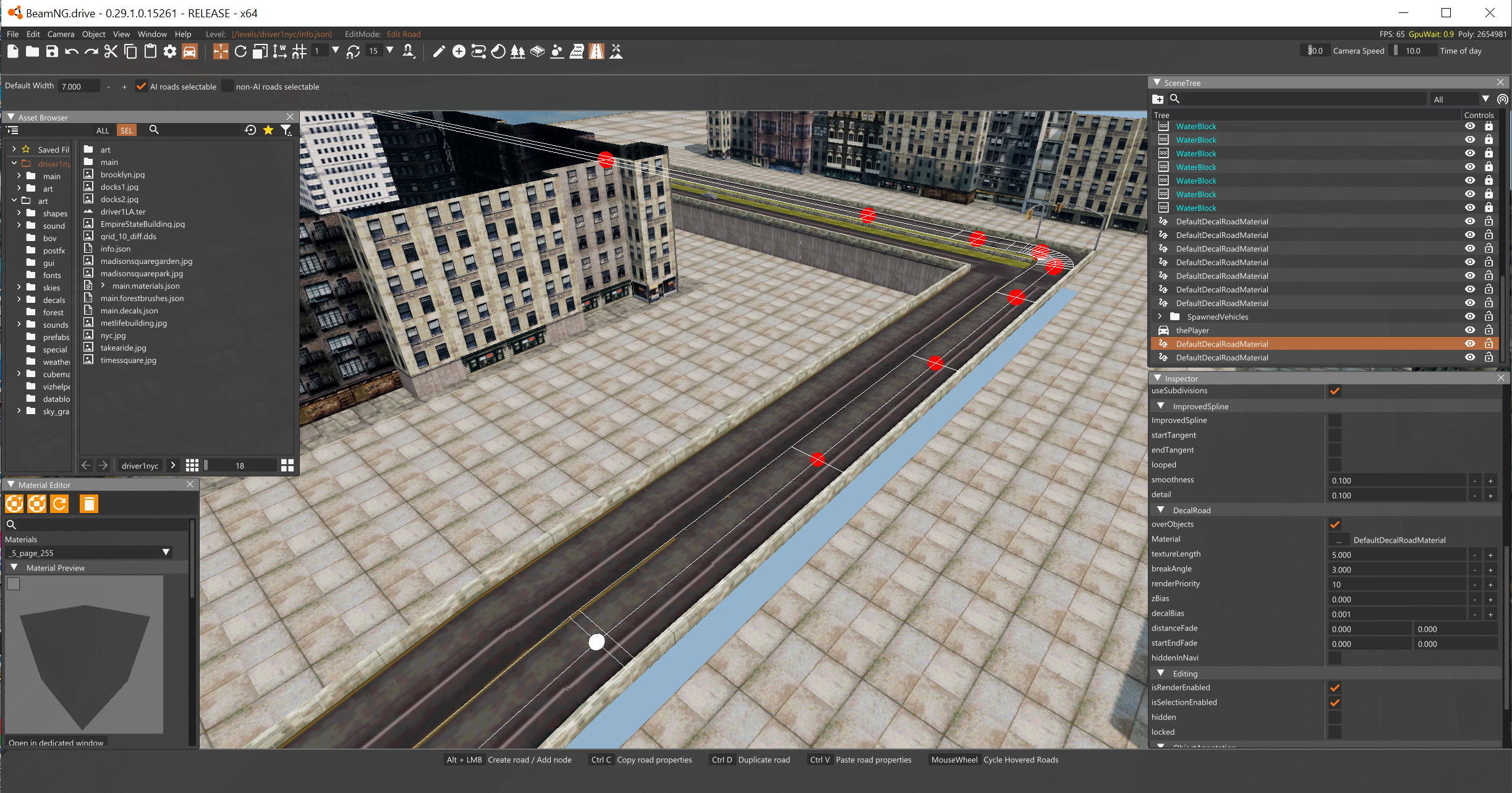Hide thePlayer using its eye icon
The height and width of the screenshot is (793, 1512).
(1469, 330)
